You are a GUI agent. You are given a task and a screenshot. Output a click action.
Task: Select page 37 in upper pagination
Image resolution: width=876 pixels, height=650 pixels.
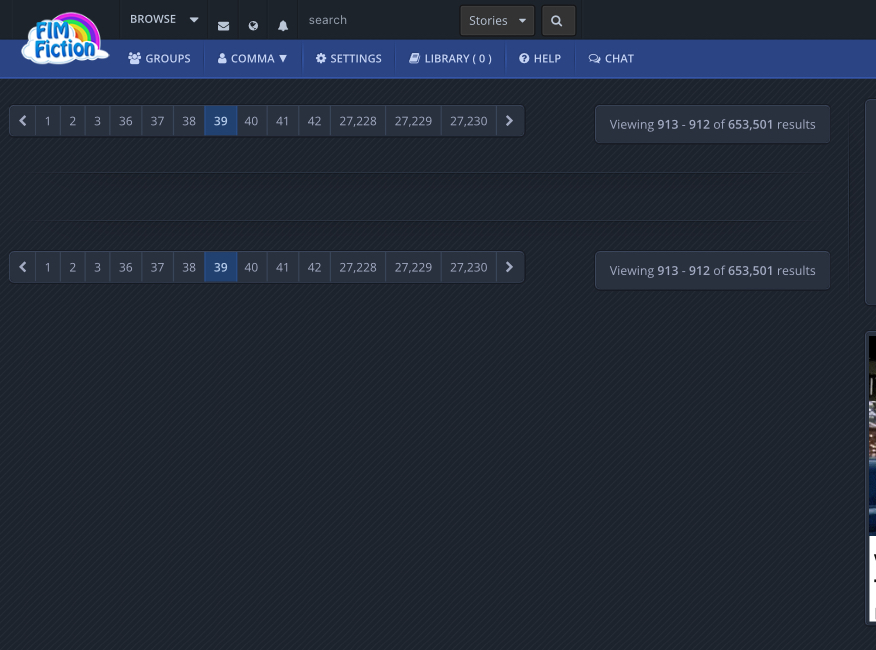point(158,121)
